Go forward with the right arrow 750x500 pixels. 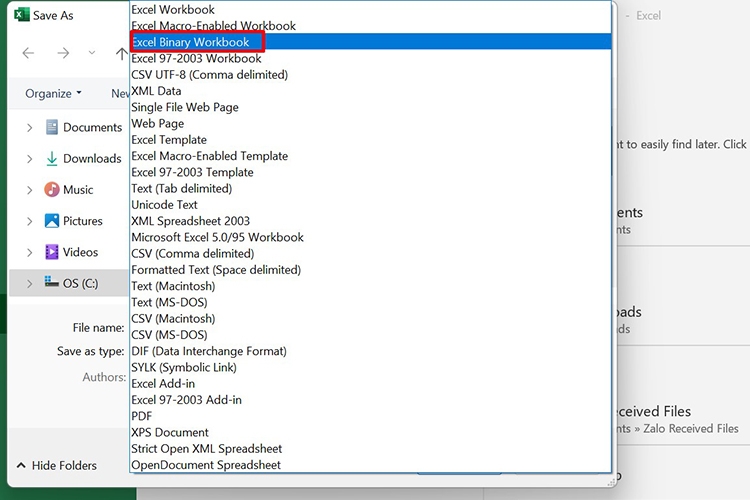(63, 53)
